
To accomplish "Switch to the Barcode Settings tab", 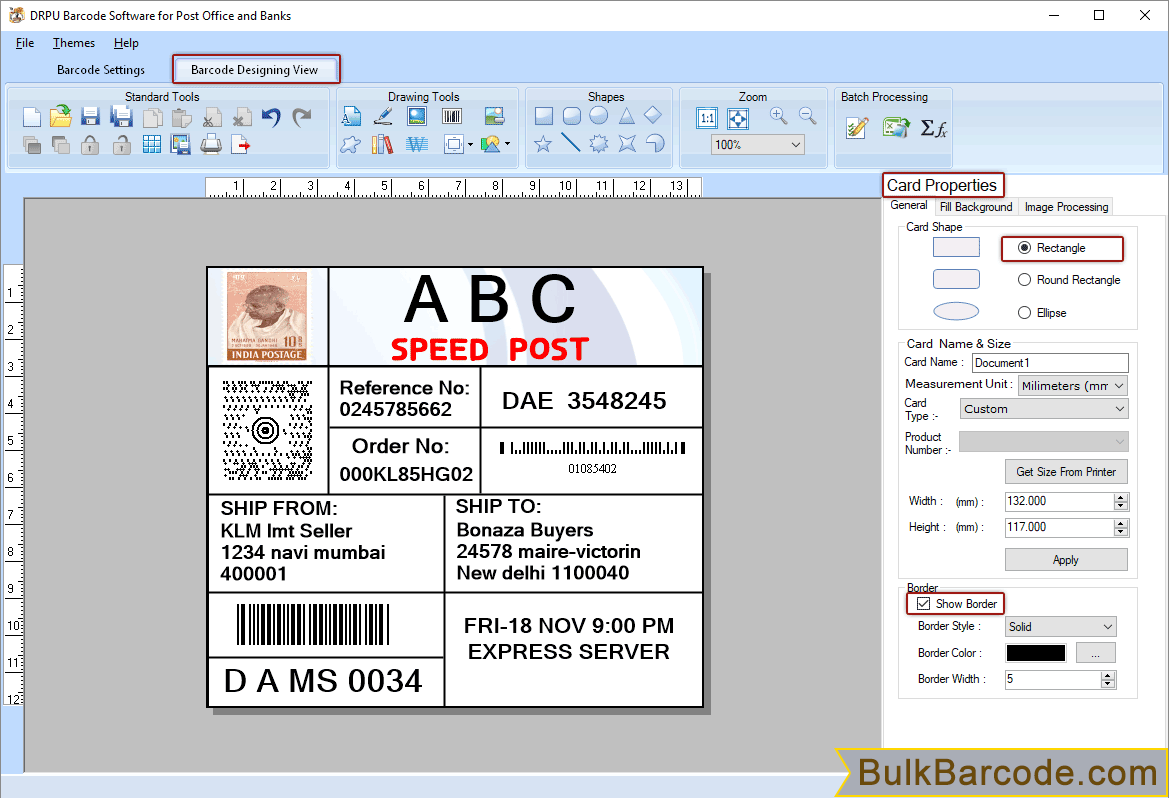I will pyautogui.click(x=101, y=69).
